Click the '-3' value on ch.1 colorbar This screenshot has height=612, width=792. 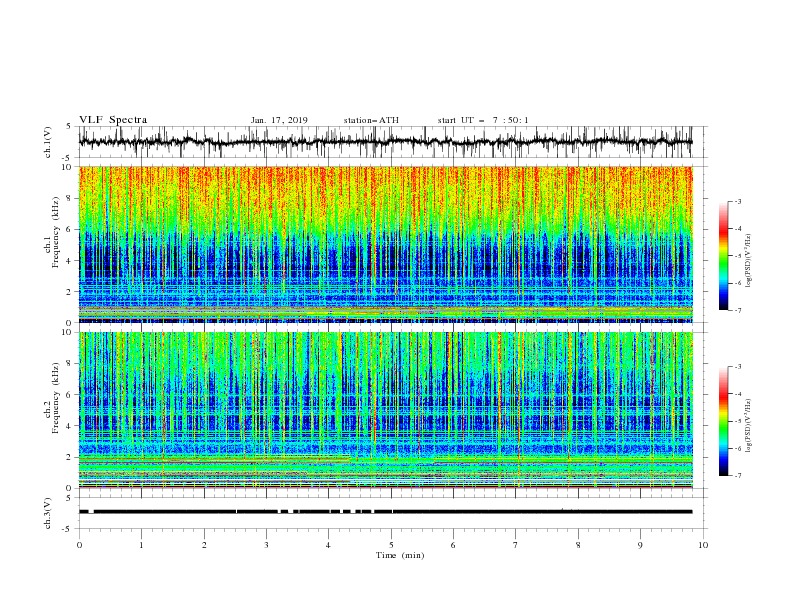tap(737, 201)
